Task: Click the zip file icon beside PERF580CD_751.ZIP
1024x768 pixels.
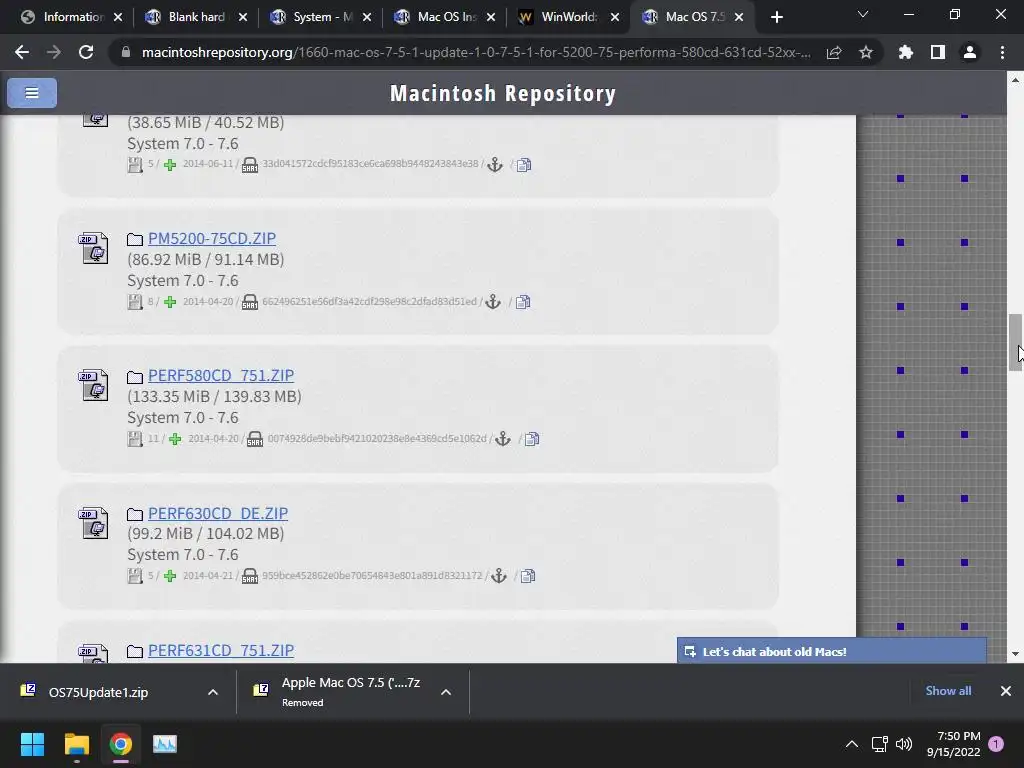Action: pyautogui.click(x=94, y=385)
